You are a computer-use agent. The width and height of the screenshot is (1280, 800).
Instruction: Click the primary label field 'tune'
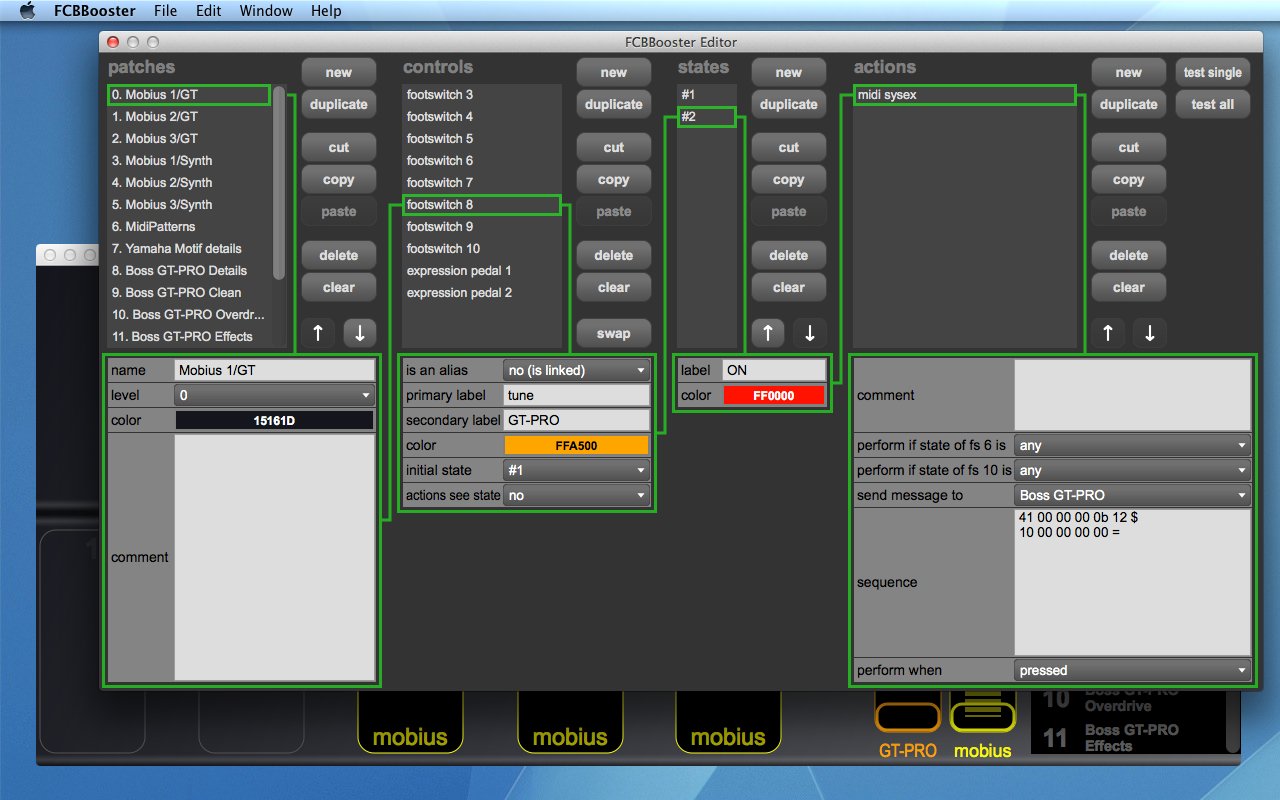click(576, 395)
